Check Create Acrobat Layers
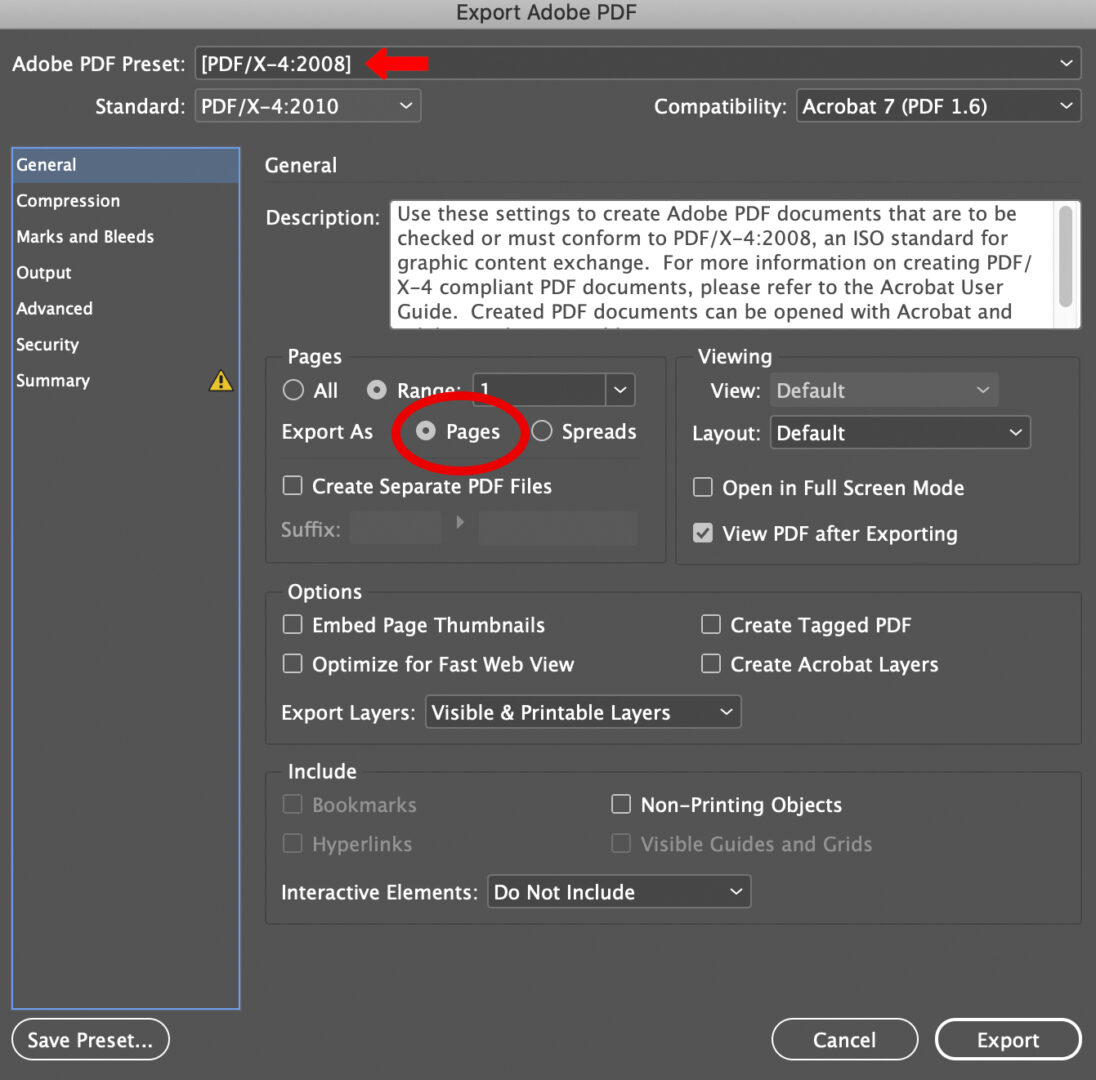This screenshot has height=1080, width=1096. tap(711, 663)
